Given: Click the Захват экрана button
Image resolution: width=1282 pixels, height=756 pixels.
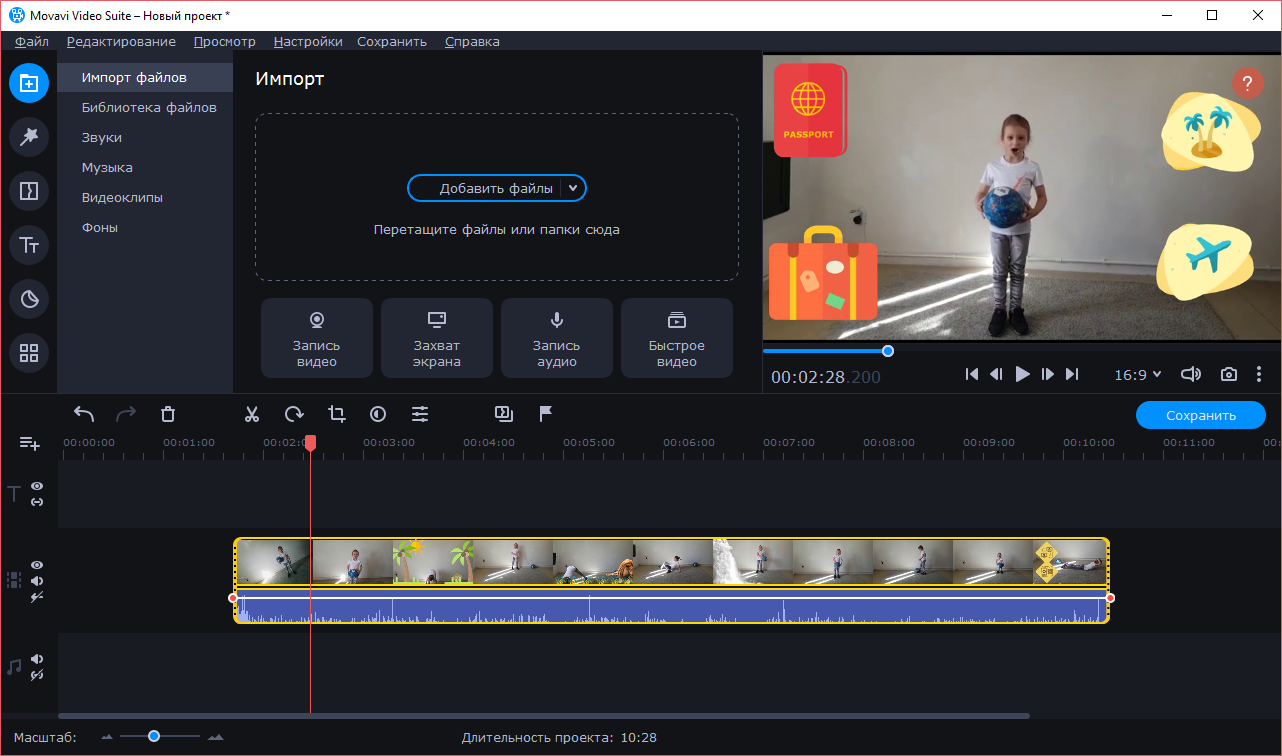Looking at the screenshot, I should pos(437,338).
